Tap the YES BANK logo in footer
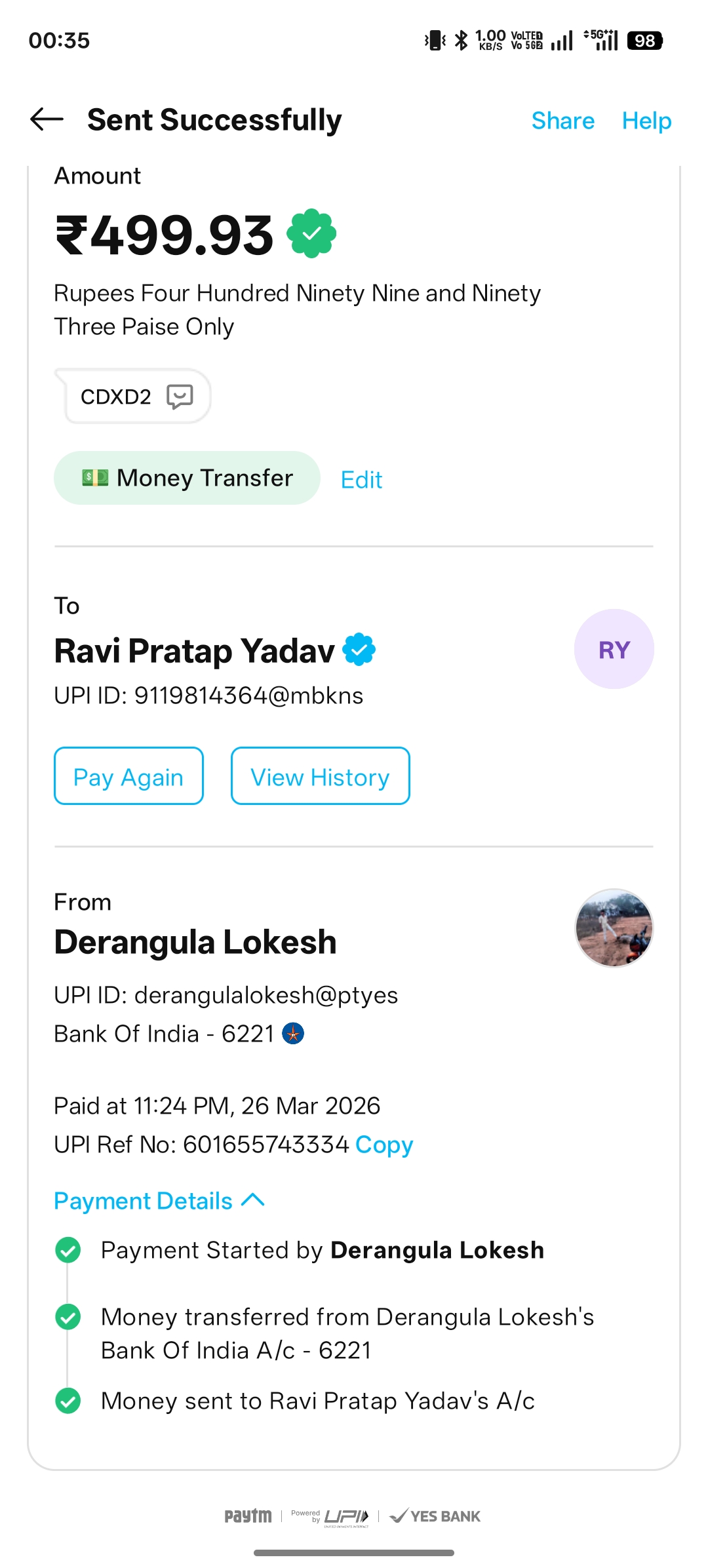This screenshot has height=1568, width=708. click(435, 1516)
